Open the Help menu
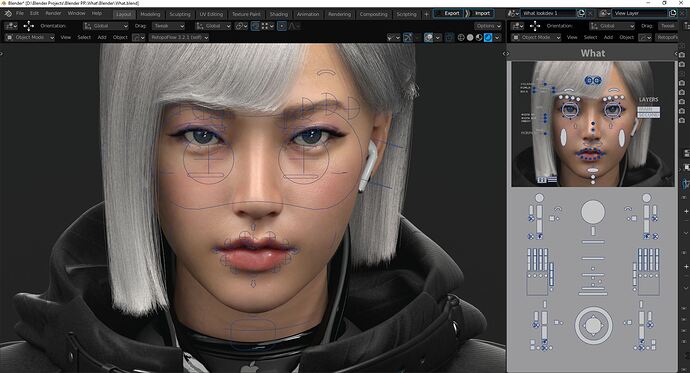690x373 pixels. 97,14
